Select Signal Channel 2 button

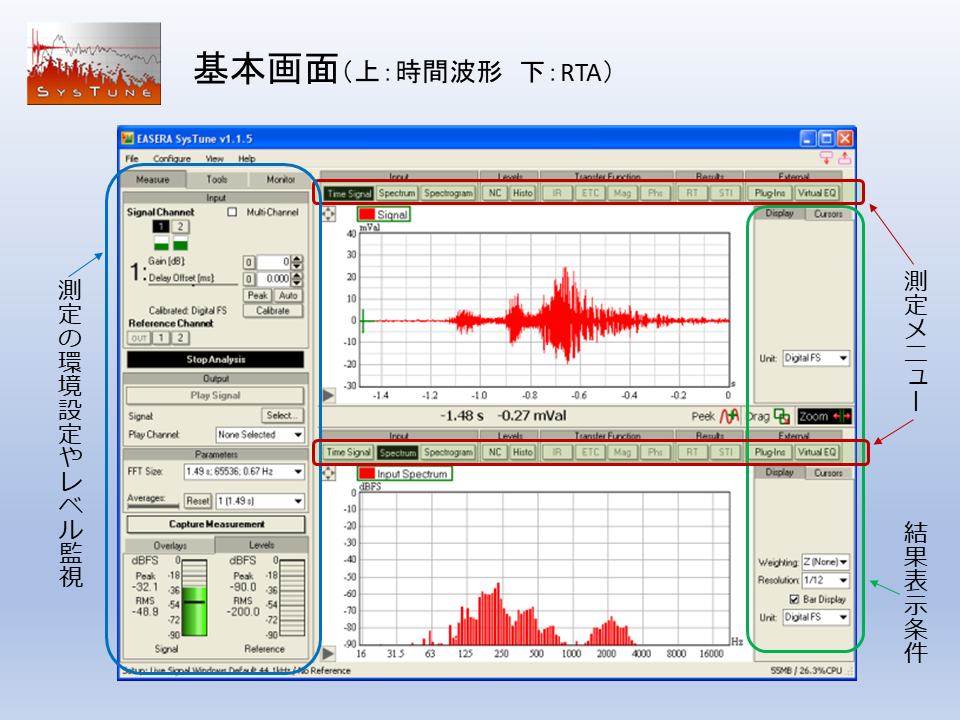point(181,227)
